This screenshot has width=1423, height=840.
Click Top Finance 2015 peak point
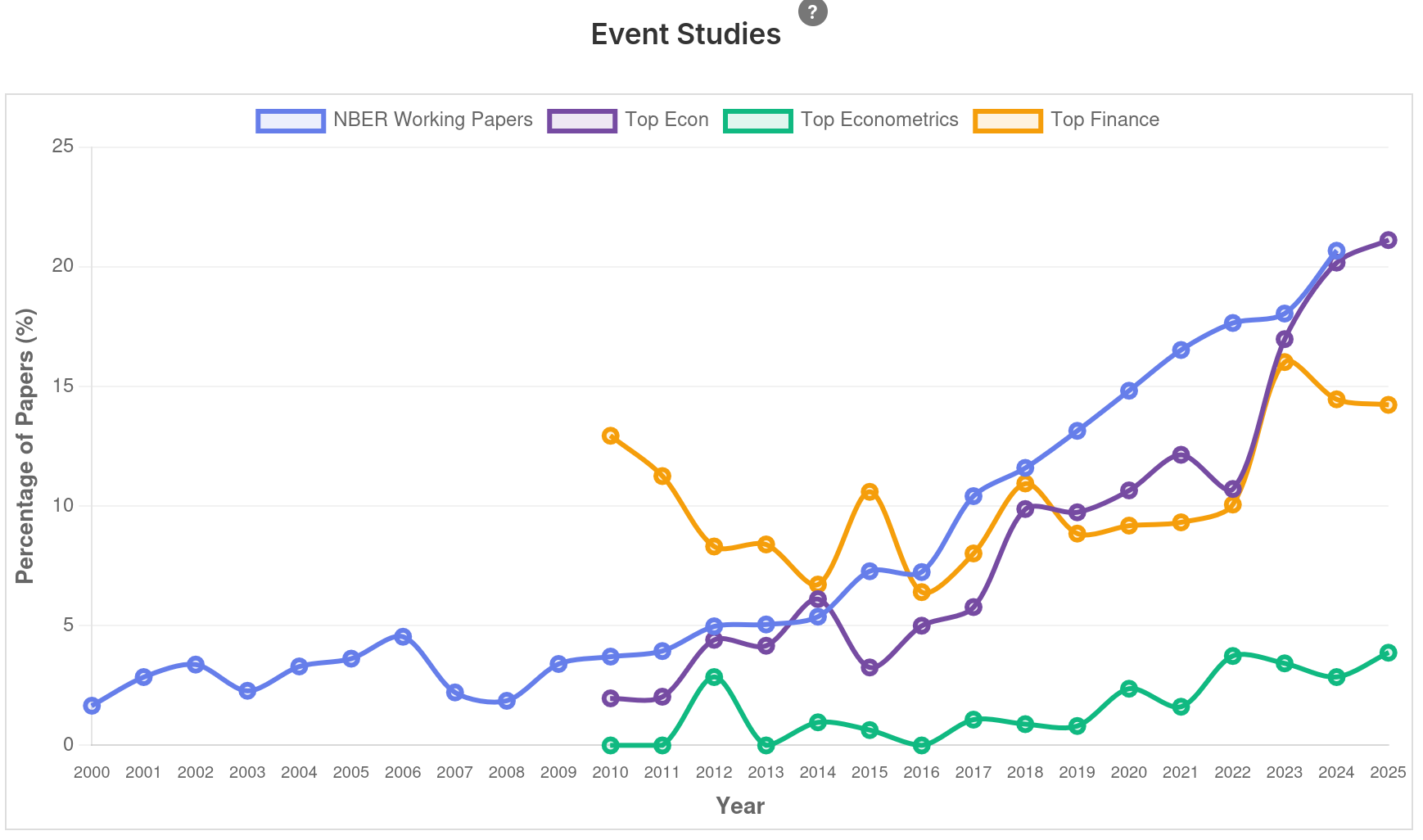click(x=870, y=491)
